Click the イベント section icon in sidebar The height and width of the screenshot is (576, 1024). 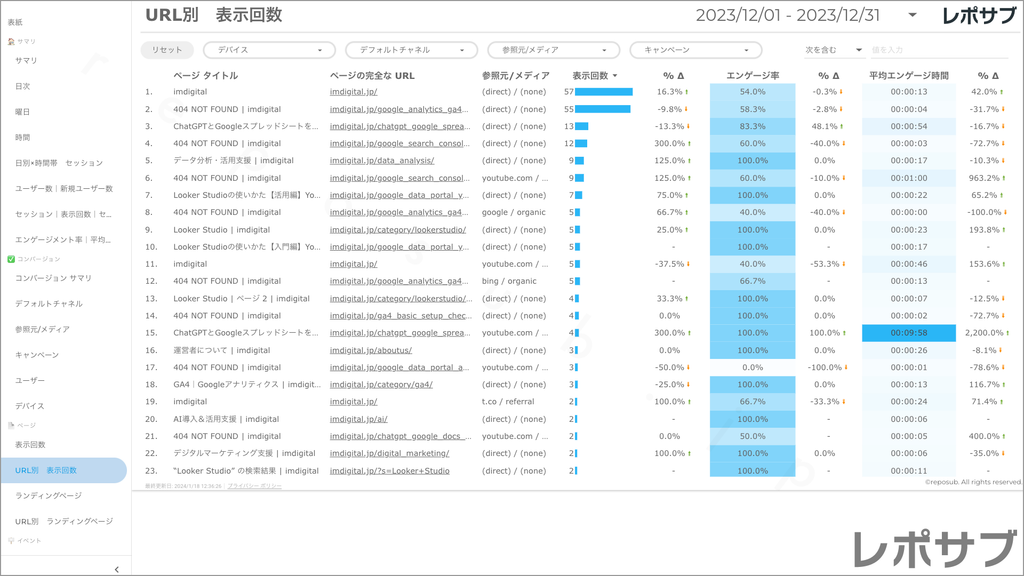(11, 540)
